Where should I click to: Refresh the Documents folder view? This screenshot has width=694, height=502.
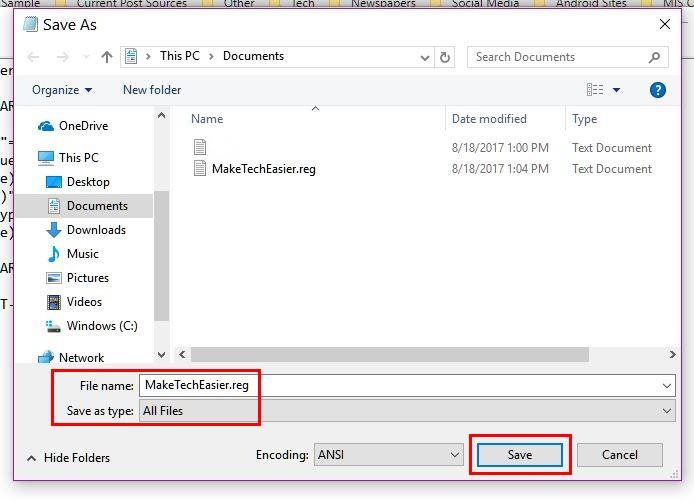pyautogui.click(x=445, y=57)
